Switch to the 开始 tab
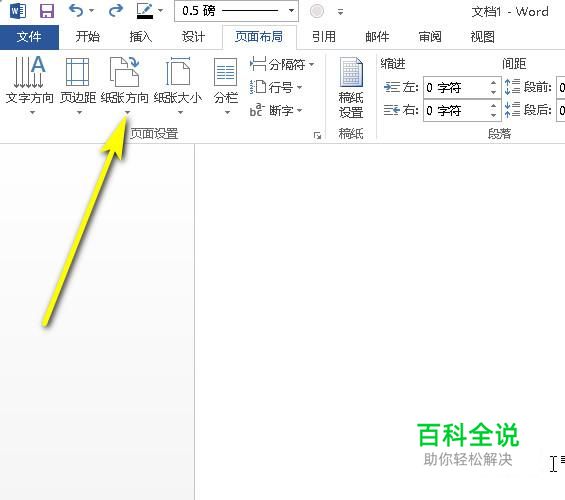Viewport: 565px width, 500px height. tap(88, 37)
